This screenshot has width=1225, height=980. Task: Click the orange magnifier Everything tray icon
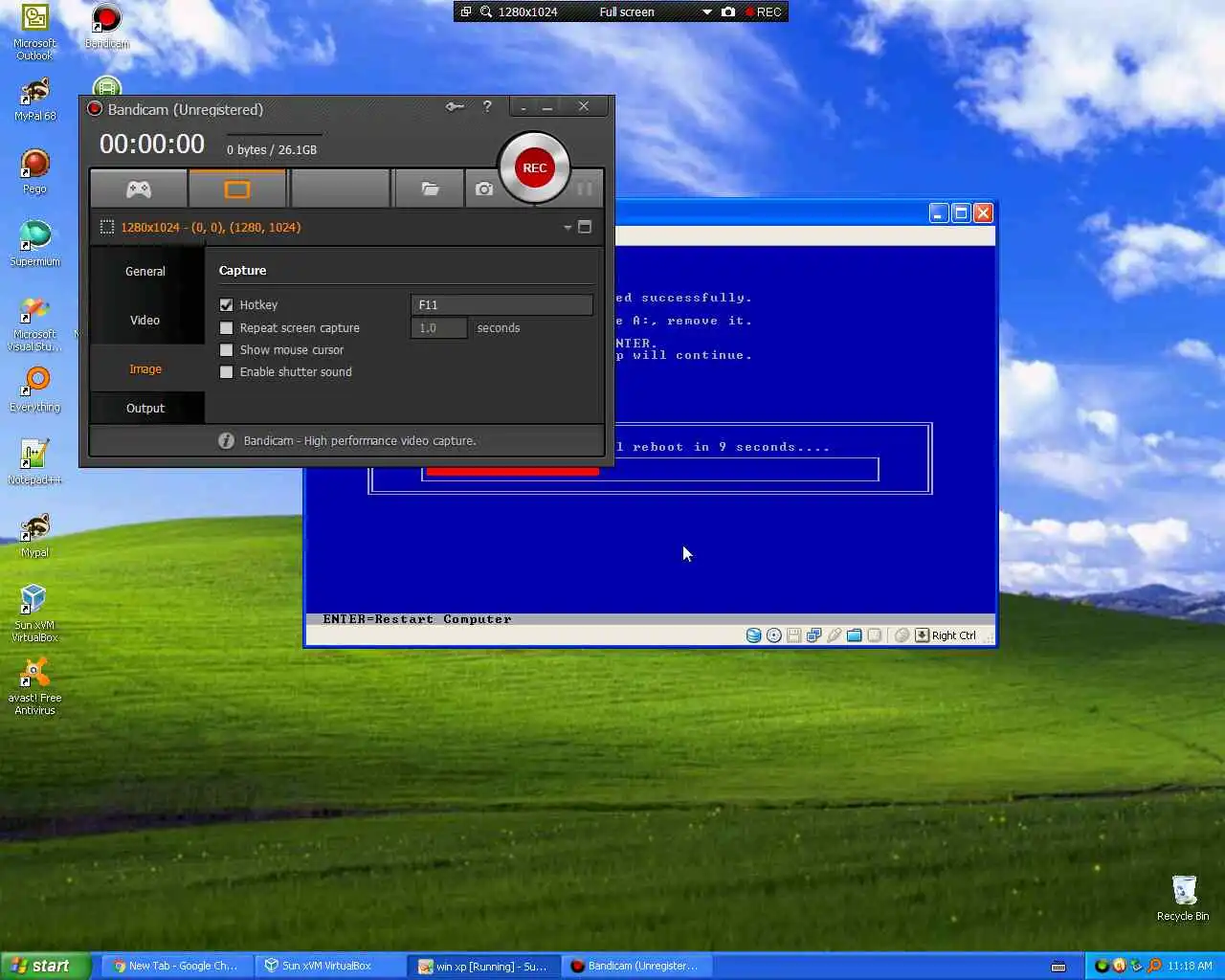click(1154, 966)
